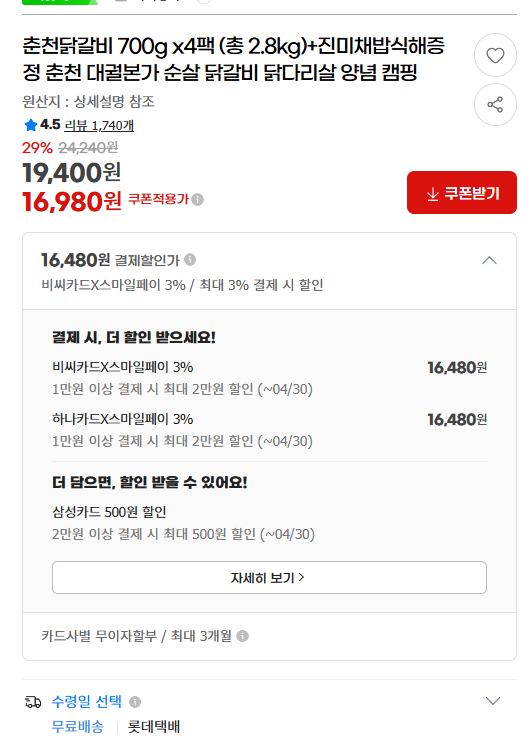Click info icon beside 수령일 선택
530x750 pixels.
pos(135,702)
